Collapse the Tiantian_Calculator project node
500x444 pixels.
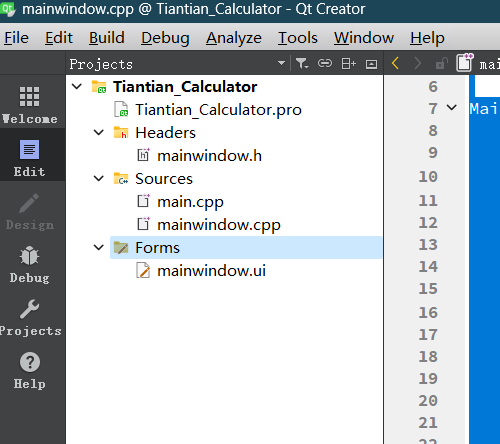[77, 87]
